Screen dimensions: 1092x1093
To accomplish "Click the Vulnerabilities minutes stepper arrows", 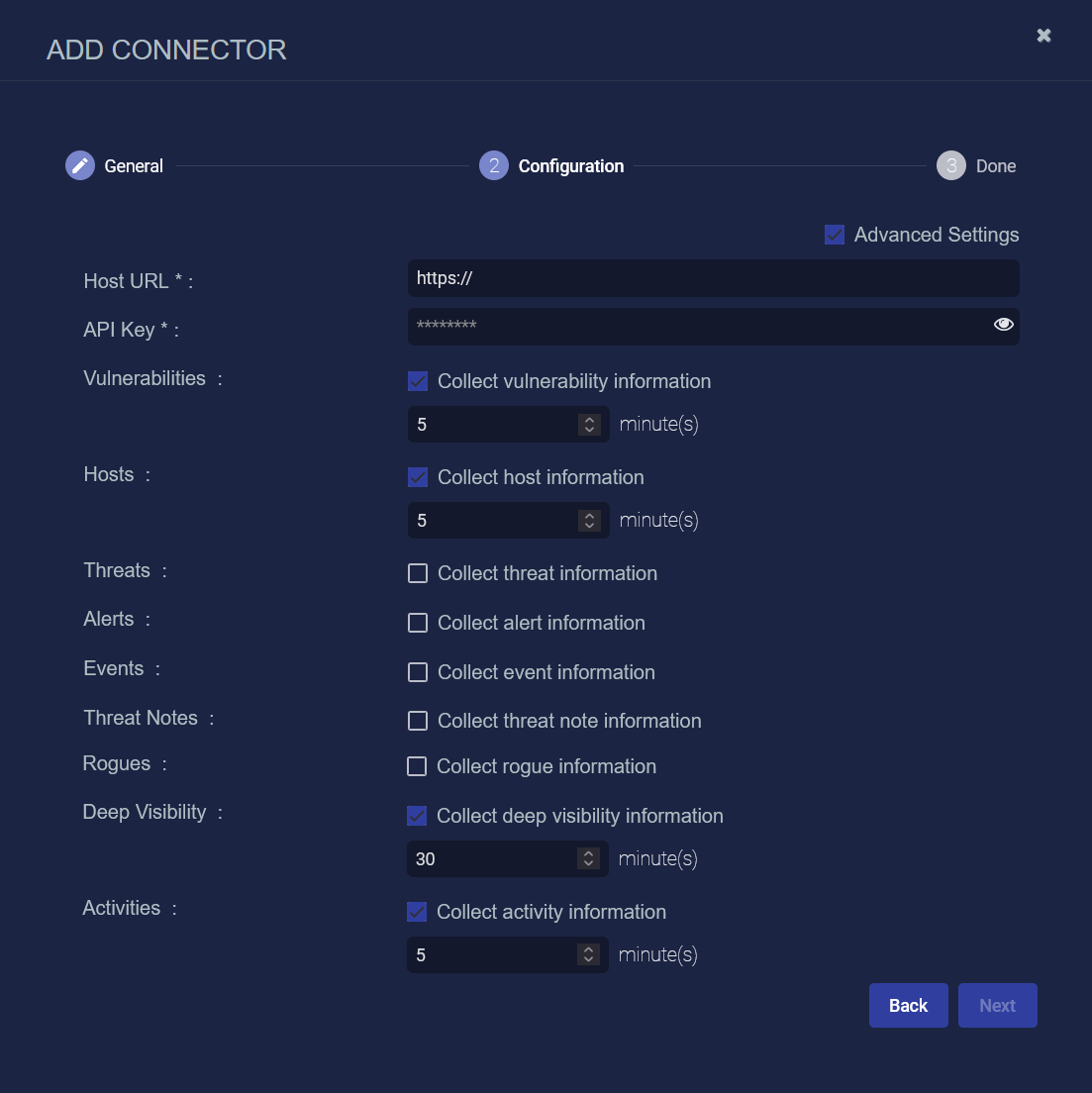I will [x=590, y=425].
